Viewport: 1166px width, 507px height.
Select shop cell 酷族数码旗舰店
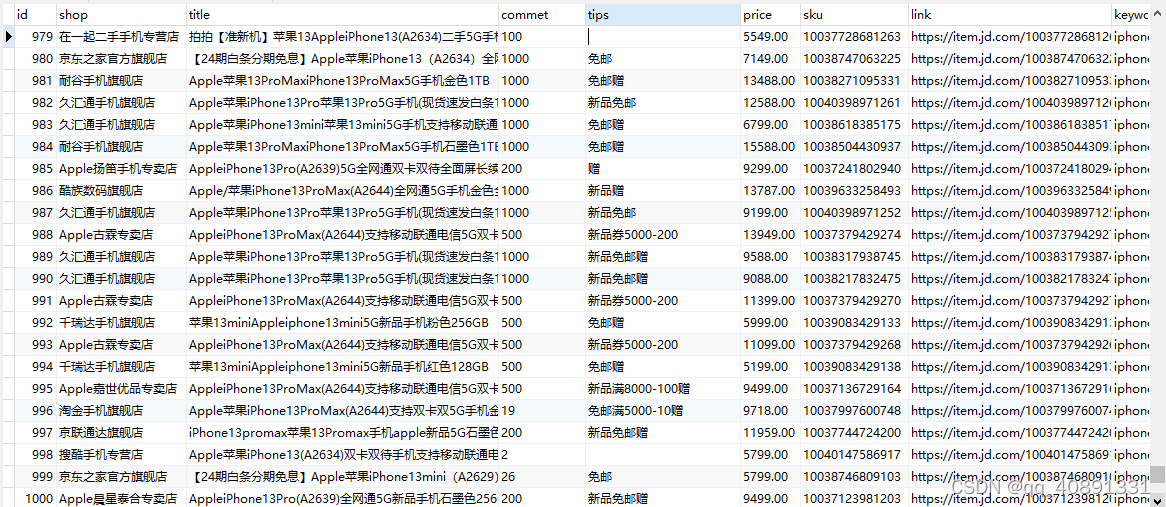click(121, 190)
